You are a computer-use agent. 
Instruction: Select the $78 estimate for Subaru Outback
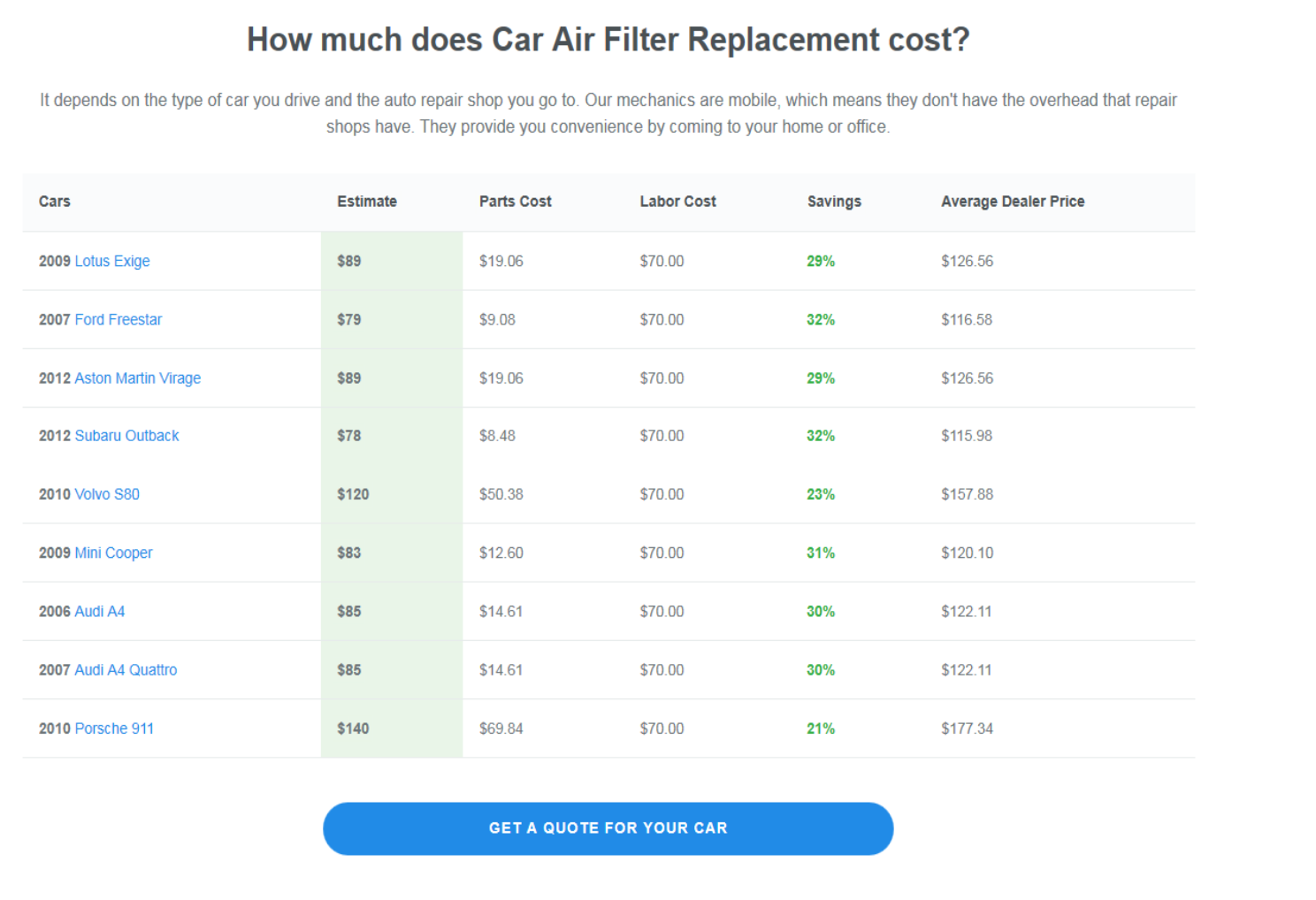point(349,436)
